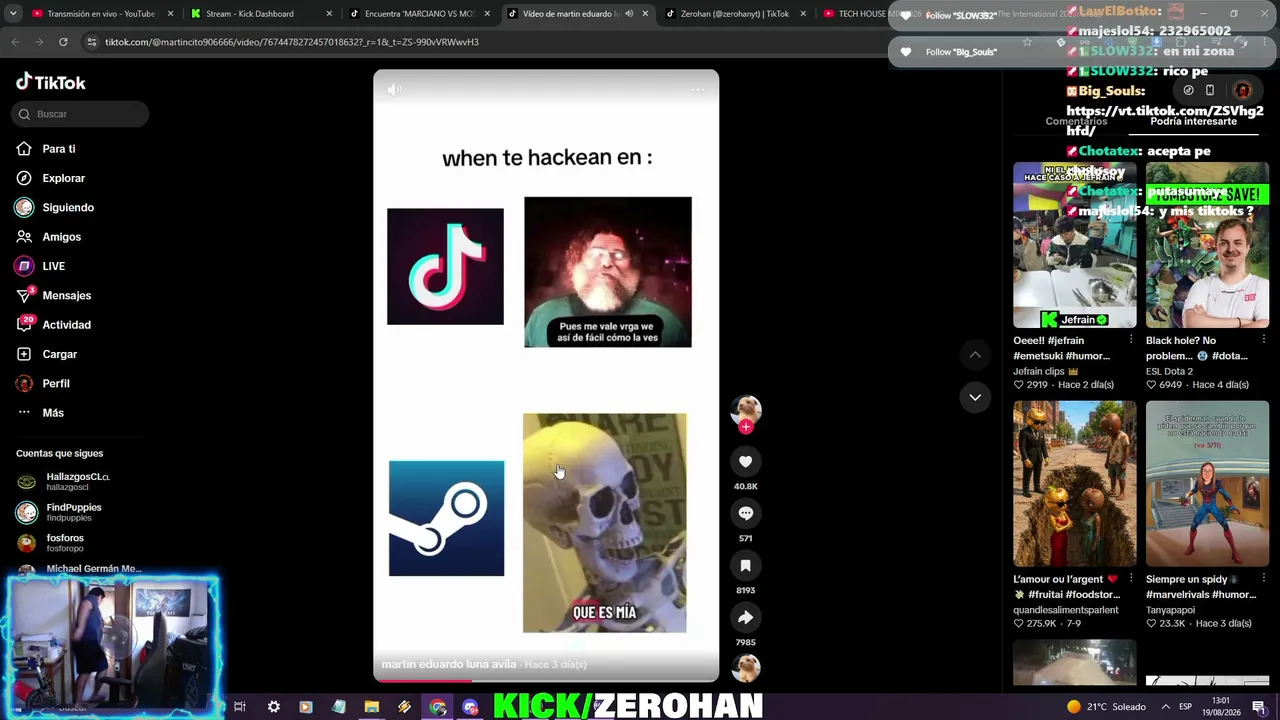Open the Actividad notifications

coord(53,325)
